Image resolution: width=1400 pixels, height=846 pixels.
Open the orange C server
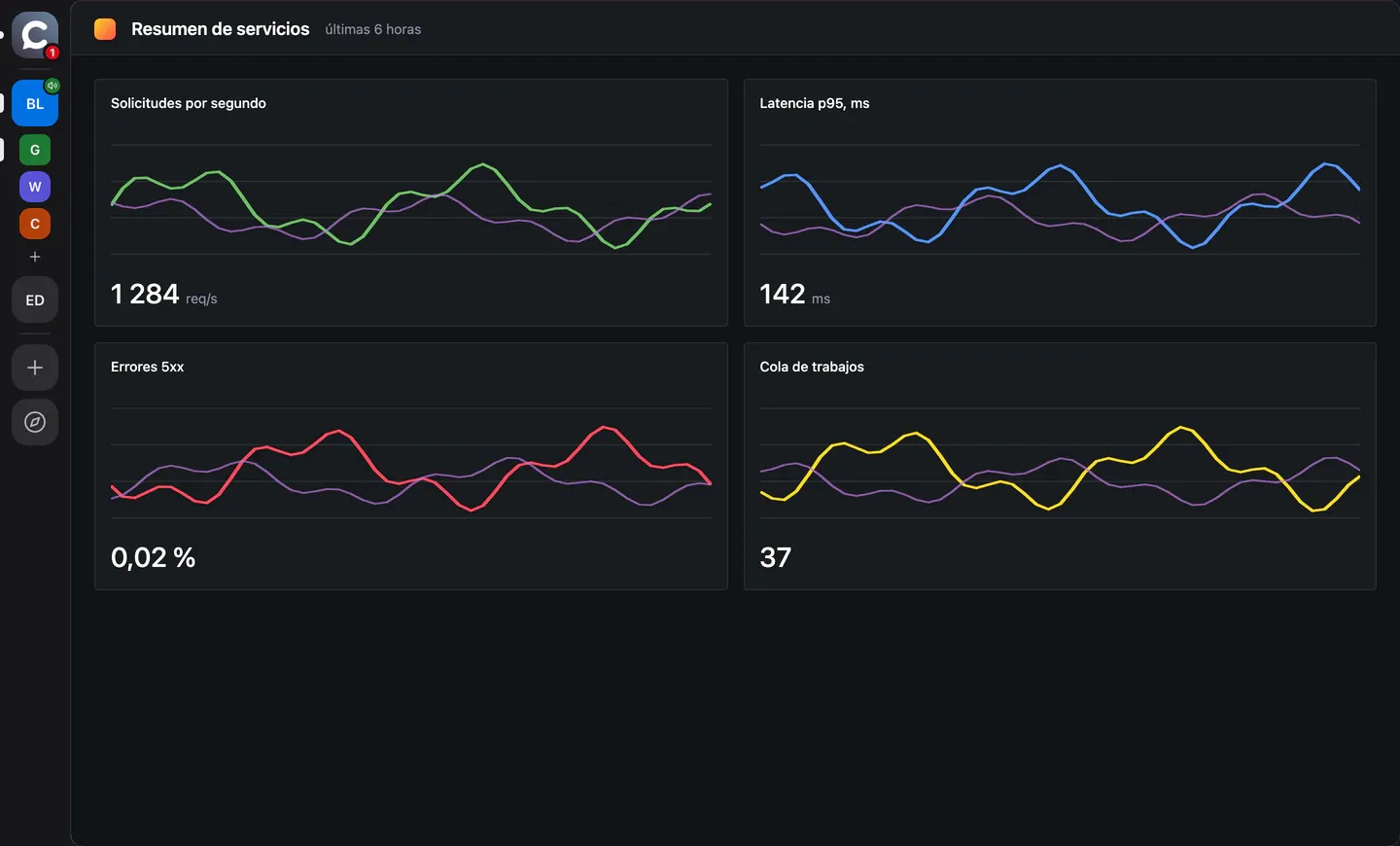(x=35, y=224)
